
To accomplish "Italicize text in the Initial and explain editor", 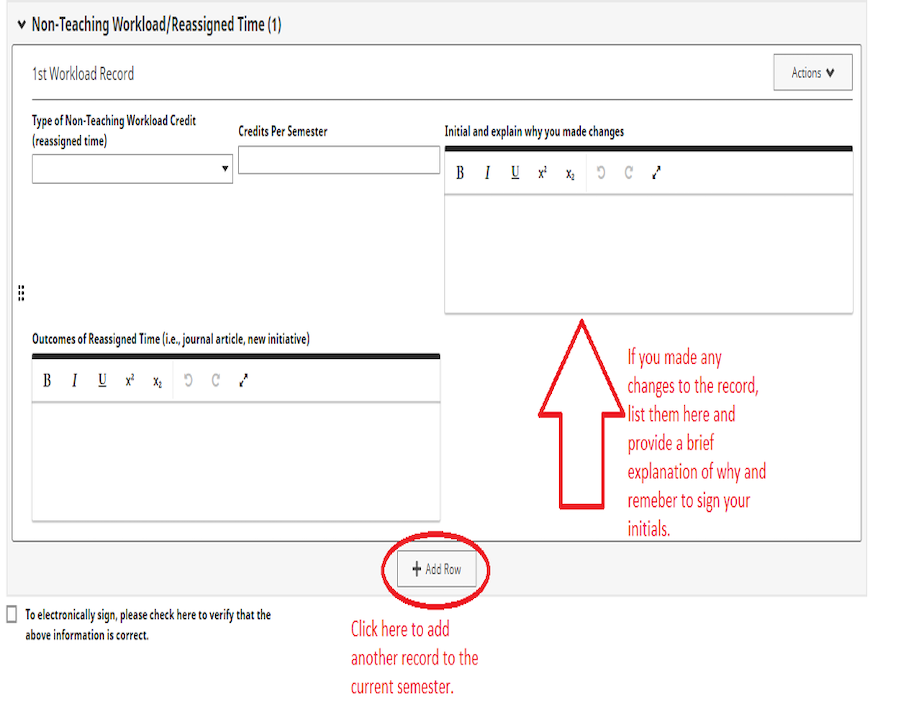I will click(x=487, y=173).
